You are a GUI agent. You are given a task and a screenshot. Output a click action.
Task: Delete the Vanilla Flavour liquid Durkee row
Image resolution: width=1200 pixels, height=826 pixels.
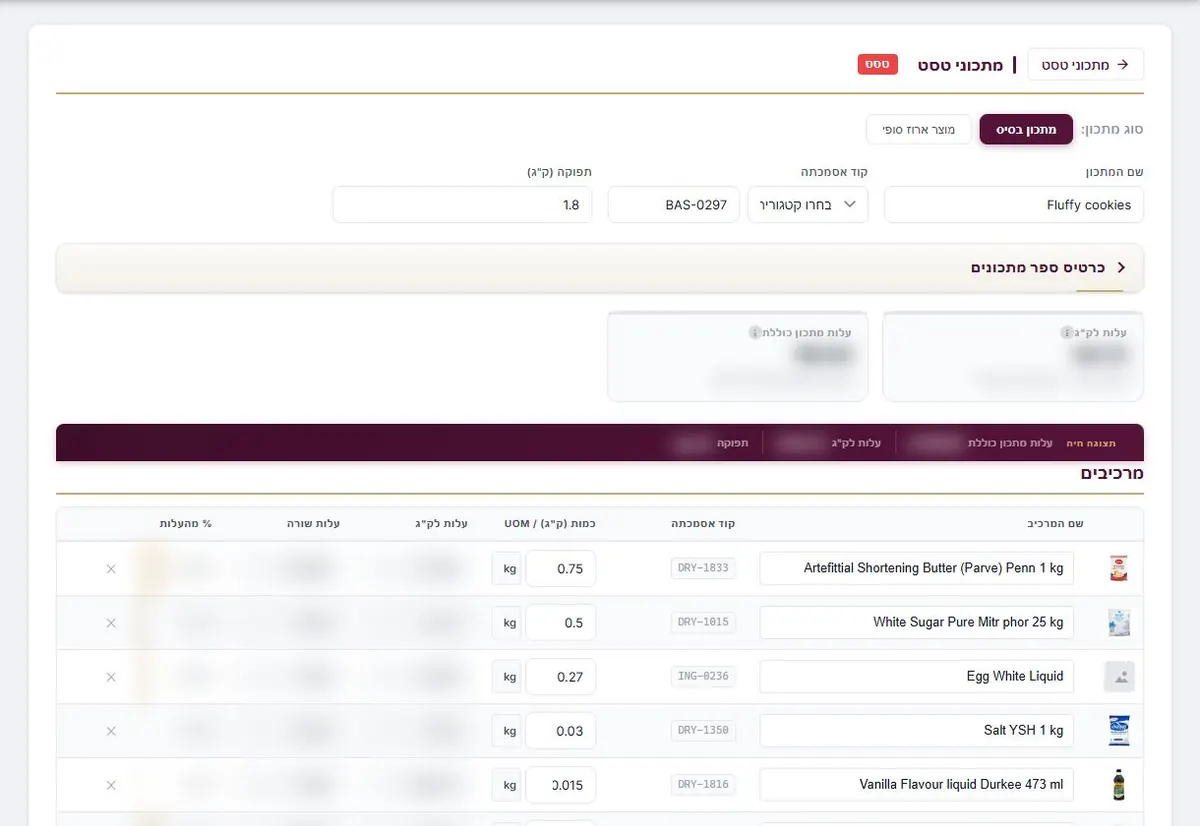coord(111,785)
